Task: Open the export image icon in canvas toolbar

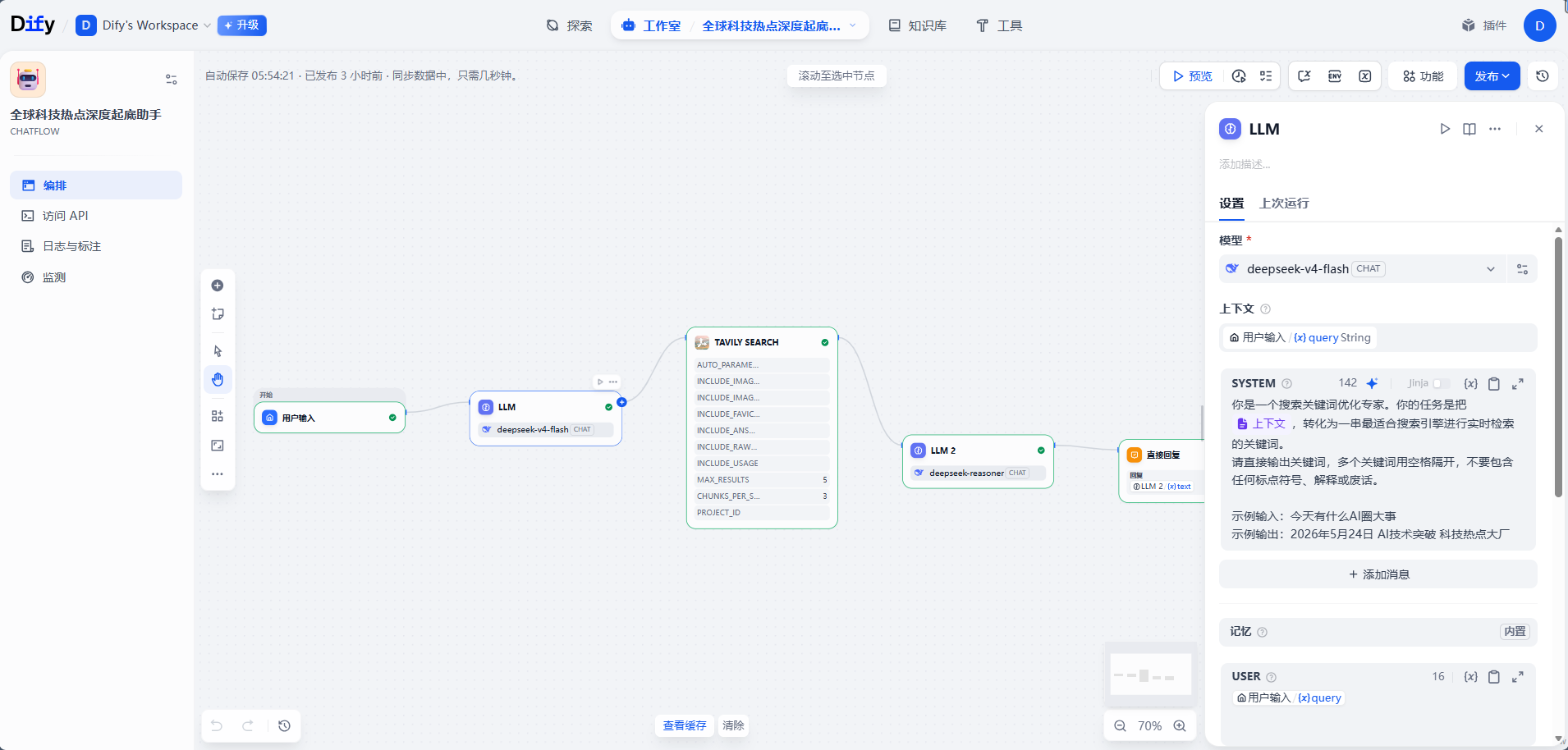Action: 218,446
